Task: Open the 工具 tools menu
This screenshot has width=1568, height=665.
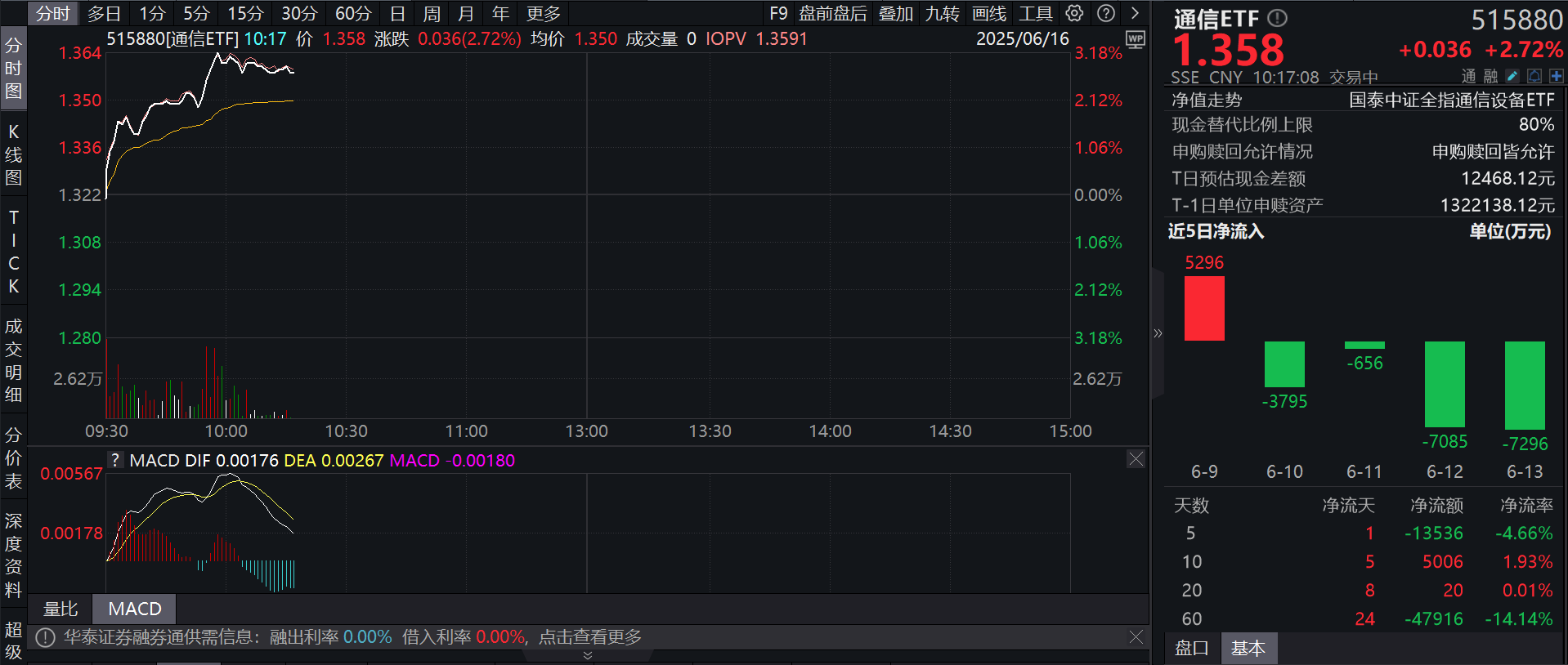Action: (1036, 13)
